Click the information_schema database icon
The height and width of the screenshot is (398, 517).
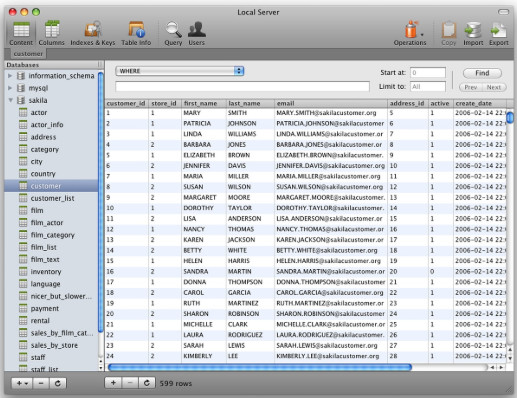click(21, 76)
